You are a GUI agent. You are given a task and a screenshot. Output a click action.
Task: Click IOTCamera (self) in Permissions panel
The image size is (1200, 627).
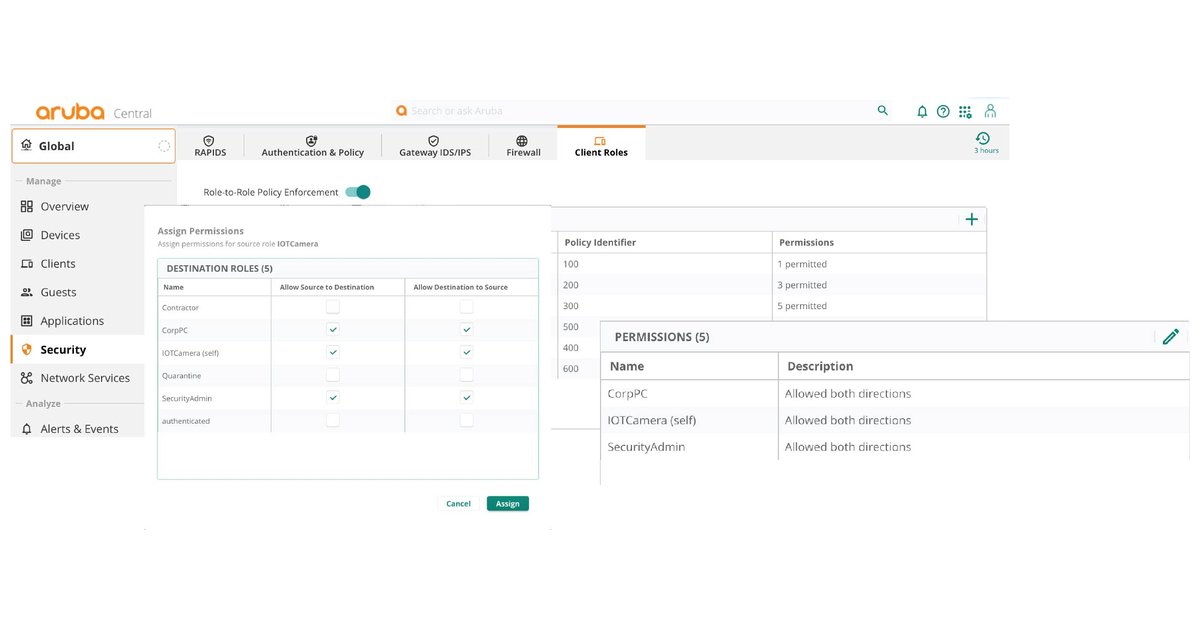(x=652, y=420)
